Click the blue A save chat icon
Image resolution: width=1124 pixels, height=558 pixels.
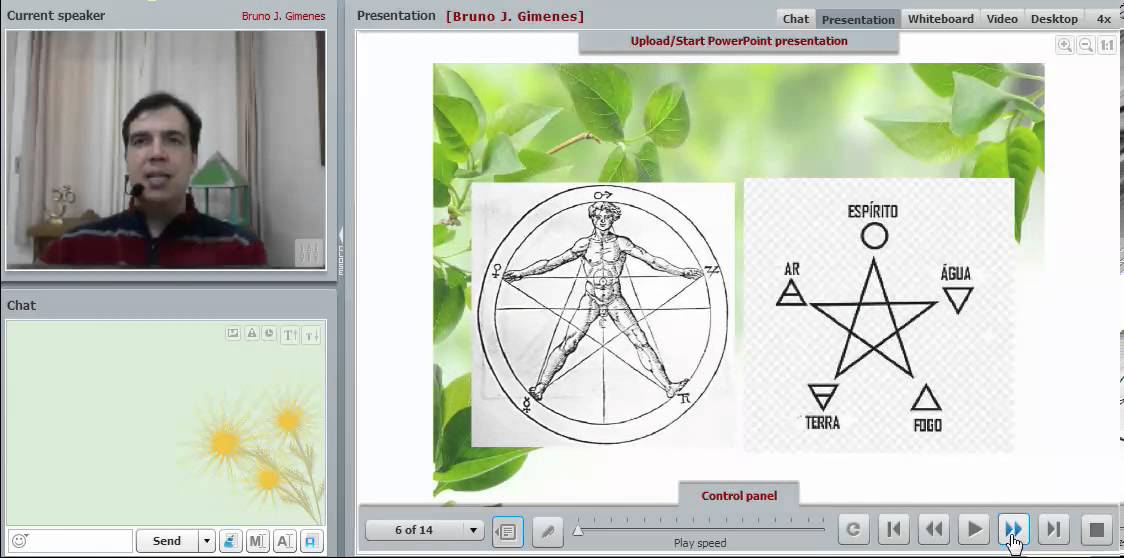(312, 541)
